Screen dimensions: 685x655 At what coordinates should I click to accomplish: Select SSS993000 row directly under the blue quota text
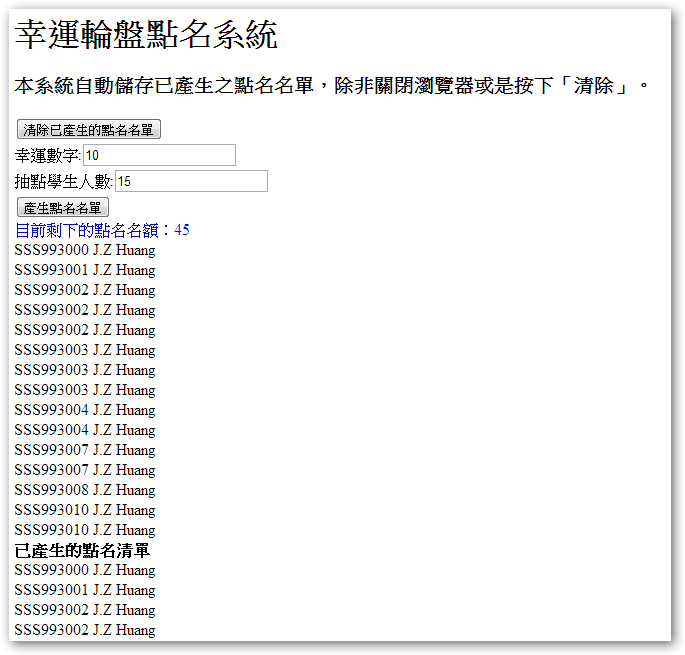pyautogui.click(x=85, y=250)
